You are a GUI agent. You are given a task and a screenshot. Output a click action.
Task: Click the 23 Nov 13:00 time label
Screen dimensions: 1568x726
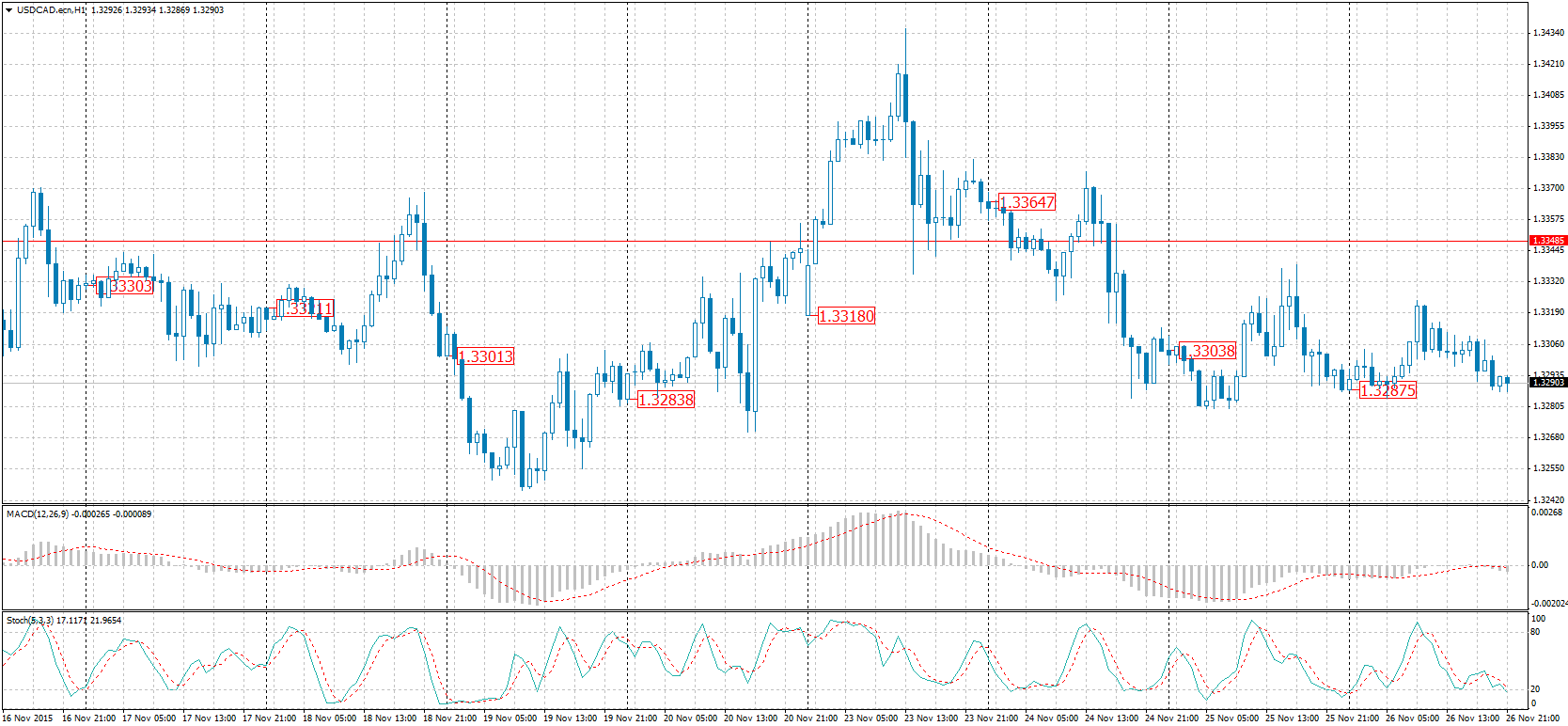click(931, 718)
